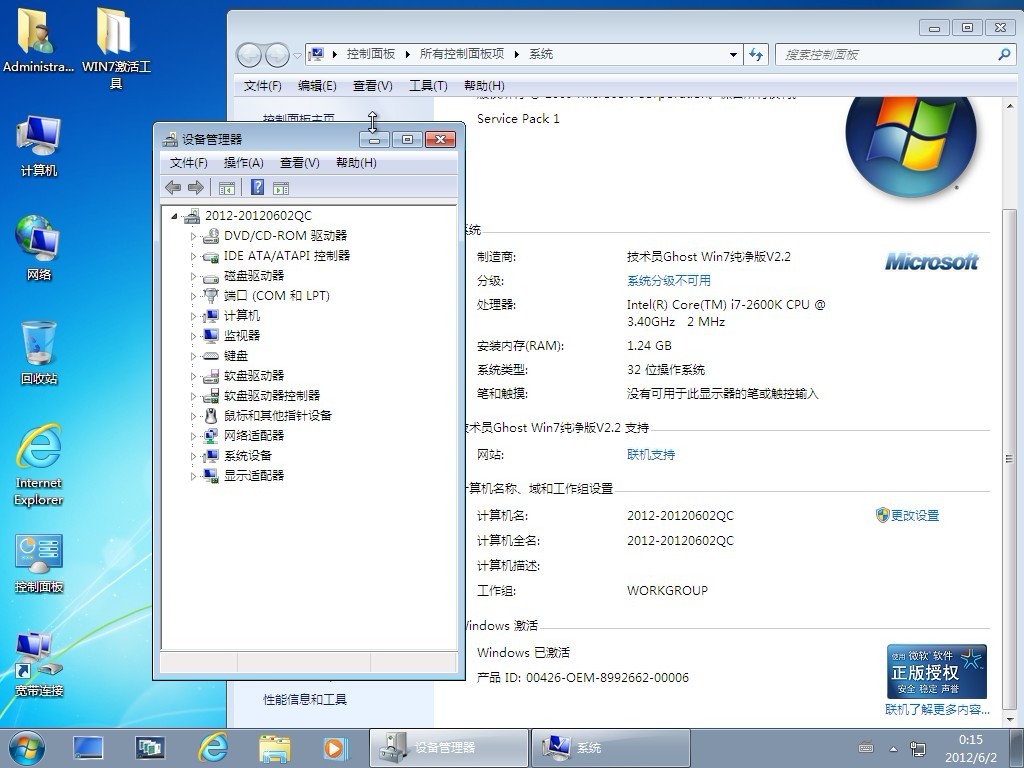Viewport: 1024px width, 768px height.
Task: Click the action pane icon beside the Help icon
Action: click(281, 189)
